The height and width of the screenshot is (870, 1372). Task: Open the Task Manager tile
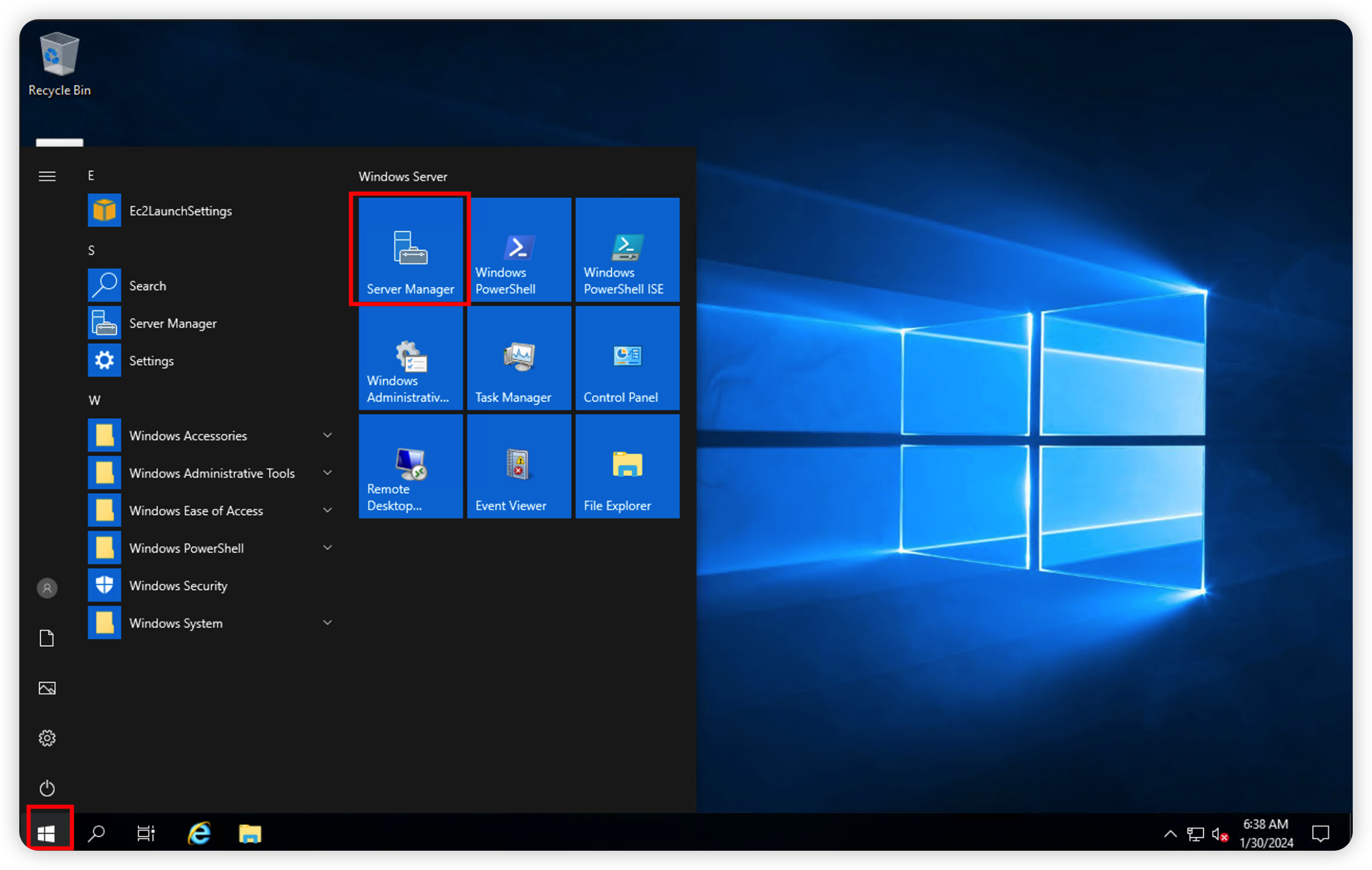[518, 357]
